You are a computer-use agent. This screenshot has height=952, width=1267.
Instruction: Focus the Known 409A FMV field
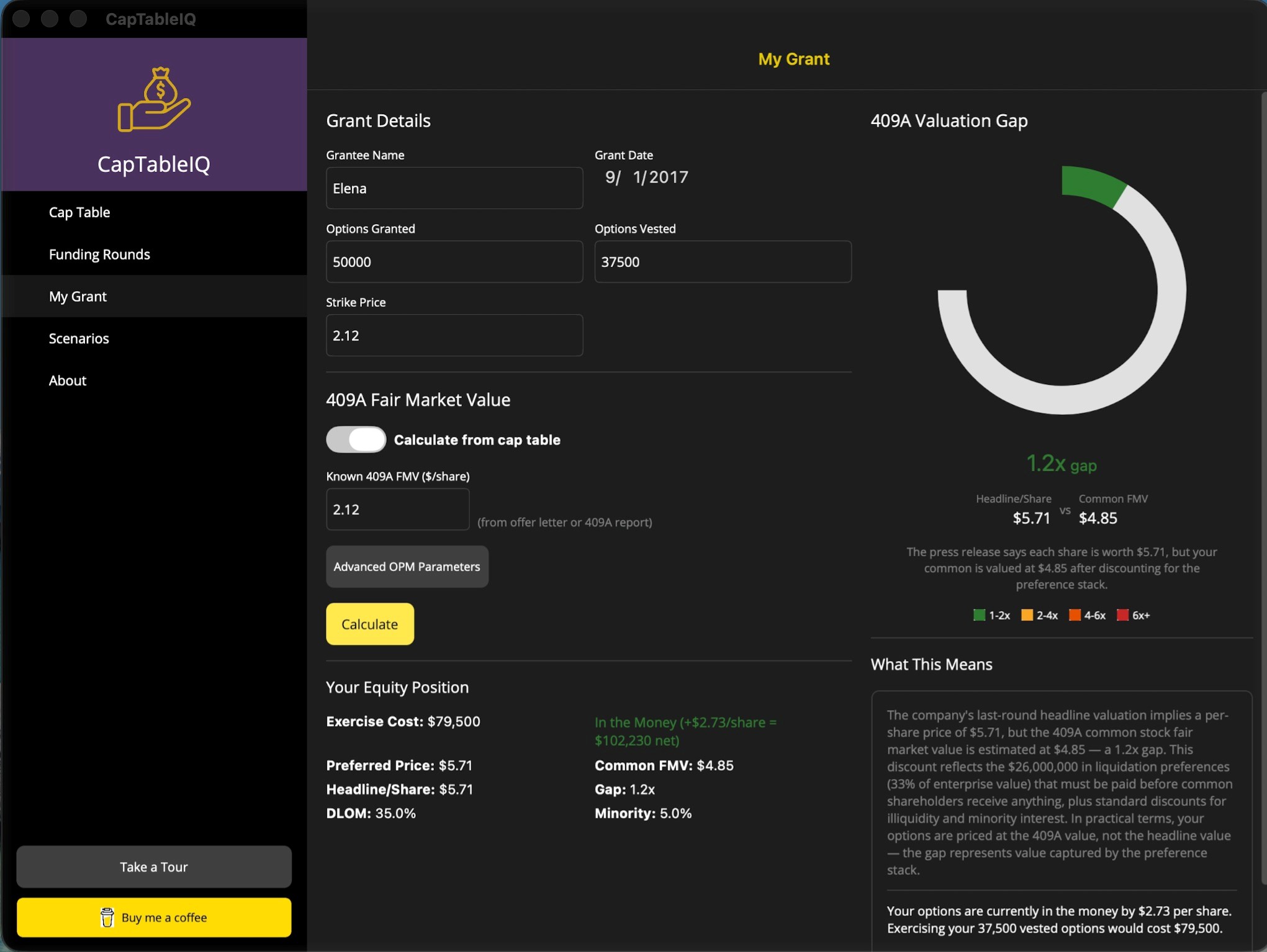397,510
